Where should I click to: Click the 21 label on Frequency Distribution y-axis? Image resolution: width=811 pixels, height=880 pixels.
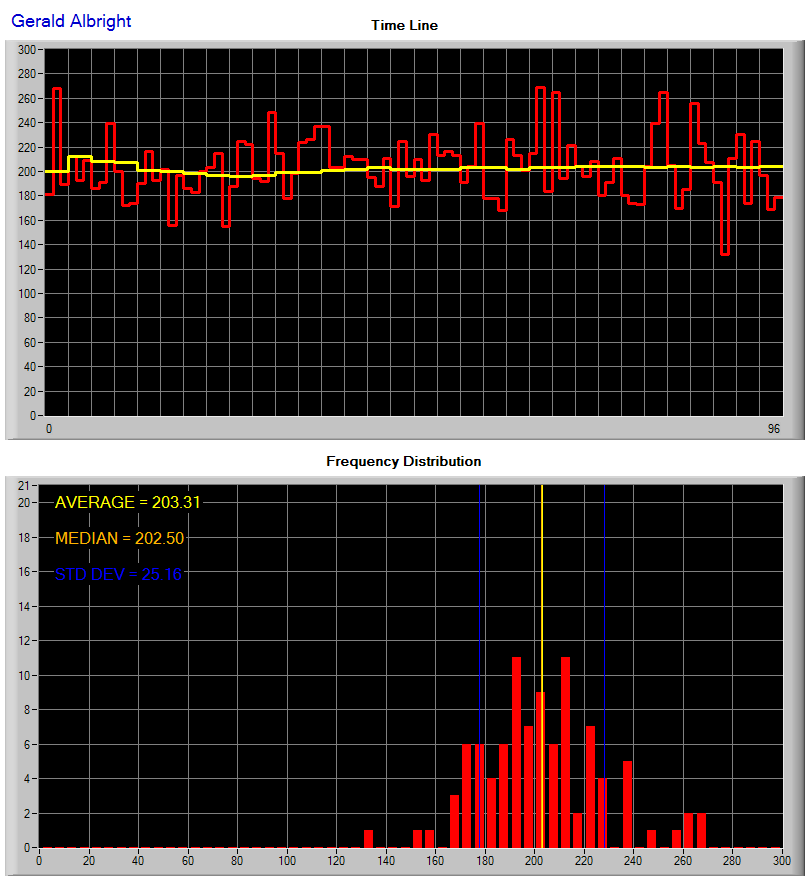tap(24, 486)
